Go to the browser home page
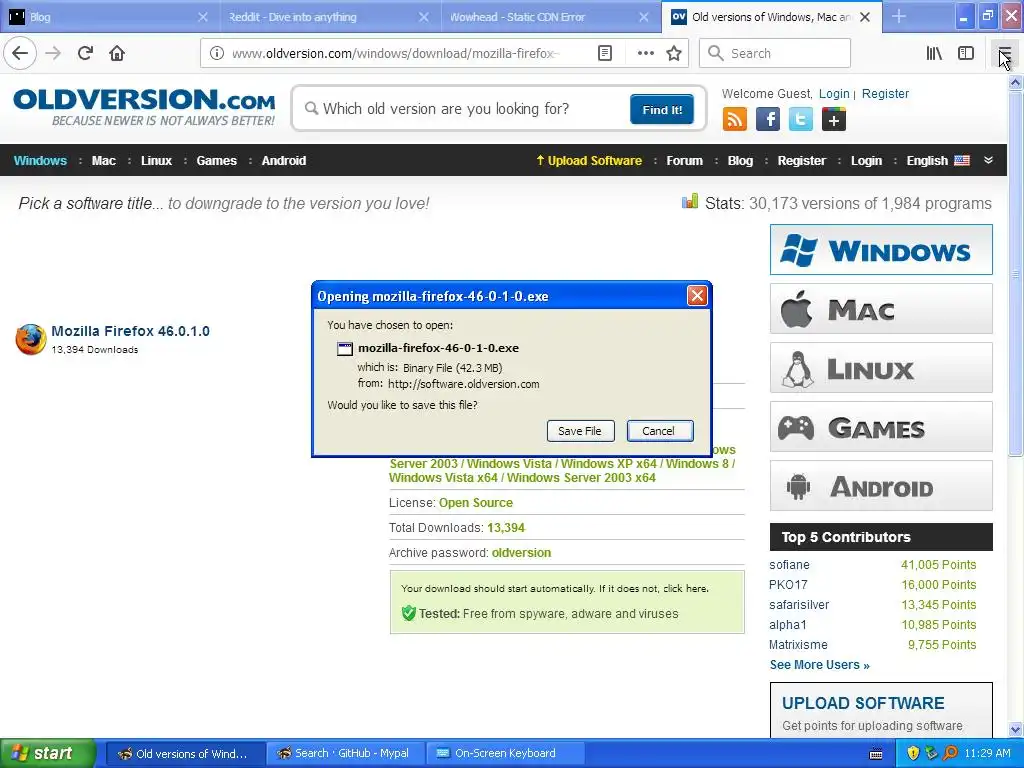 pyautogui.click(x=117, y=53)
